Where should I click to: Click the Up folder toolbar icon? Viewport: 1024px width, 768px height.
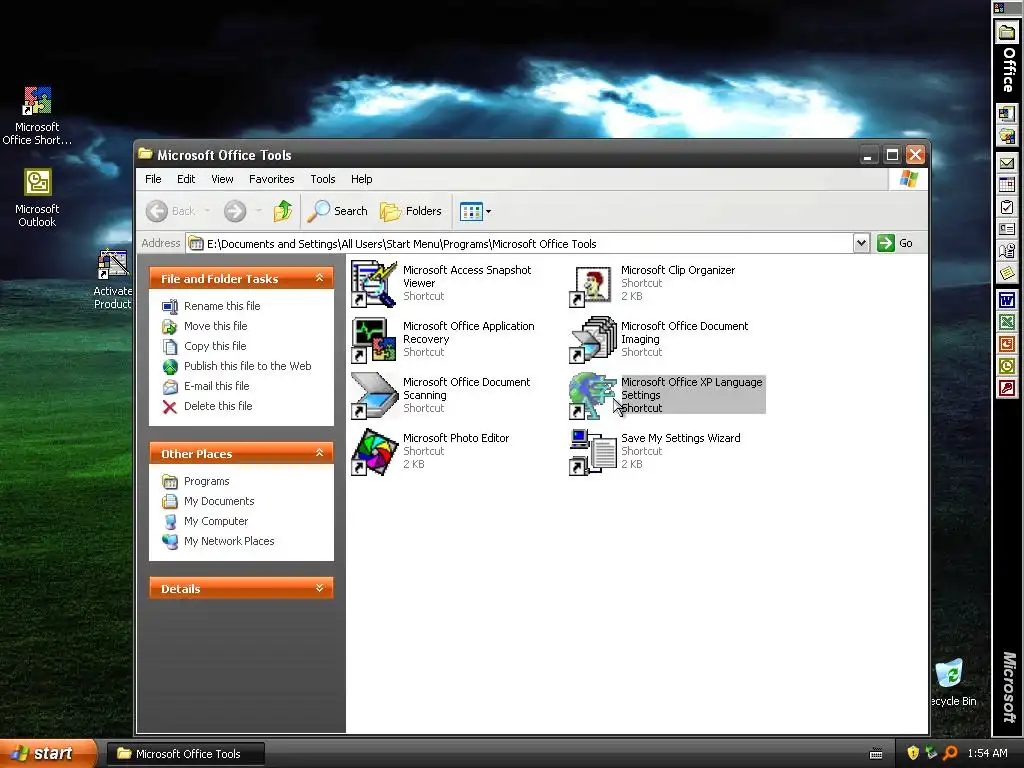pyautogui.click(x=283, y=211)
